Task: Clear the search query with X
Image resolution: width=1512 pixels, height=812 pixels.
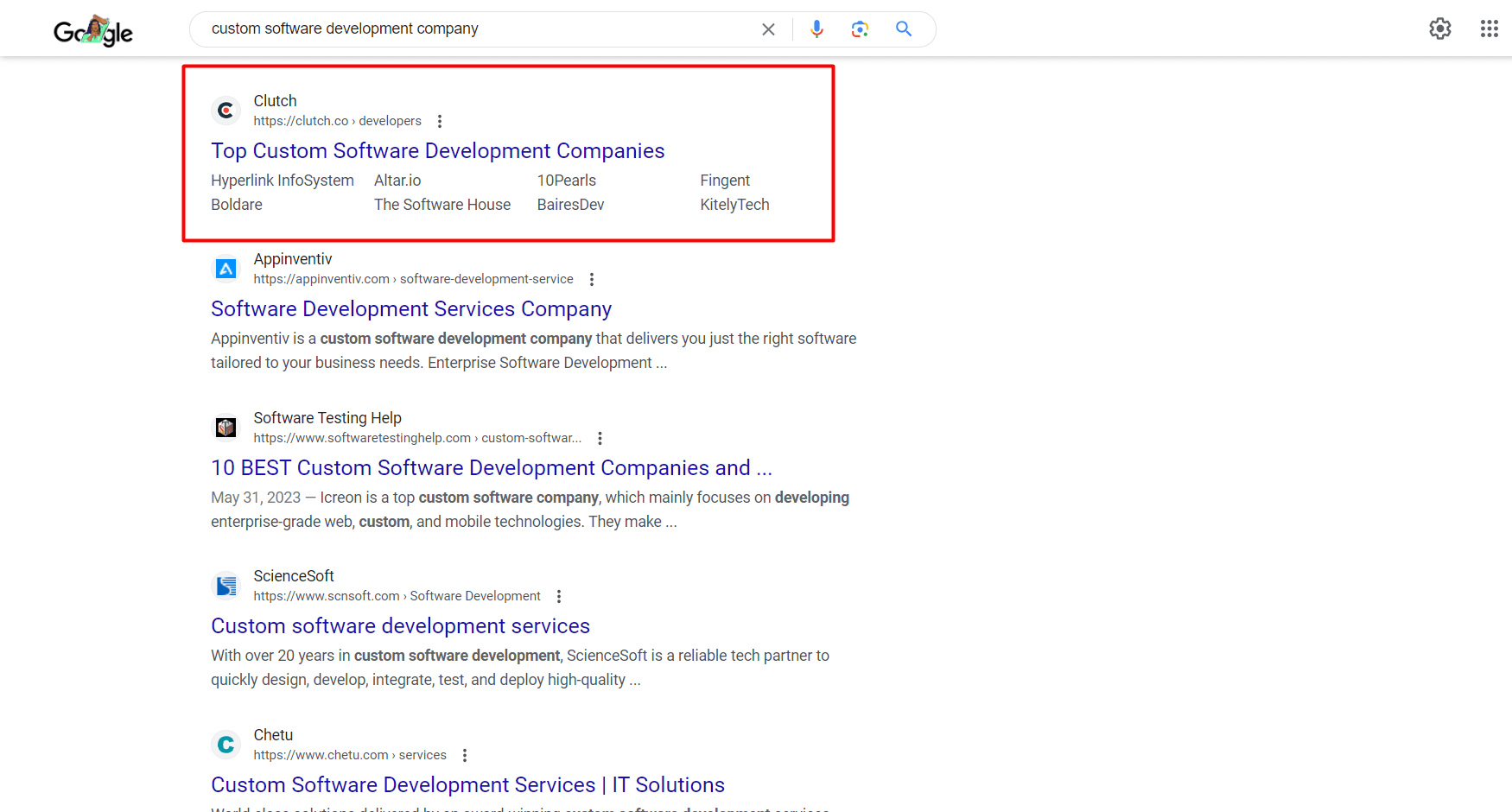Action: click(768, 29)
